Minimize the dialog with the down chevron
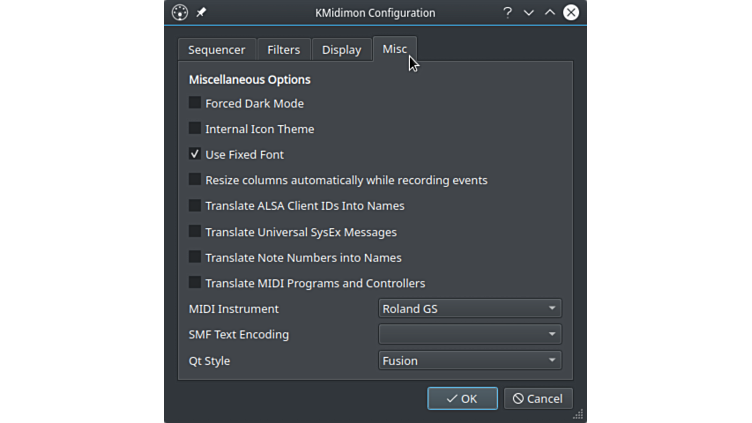The image size is (752, 423). coord(529,13)
